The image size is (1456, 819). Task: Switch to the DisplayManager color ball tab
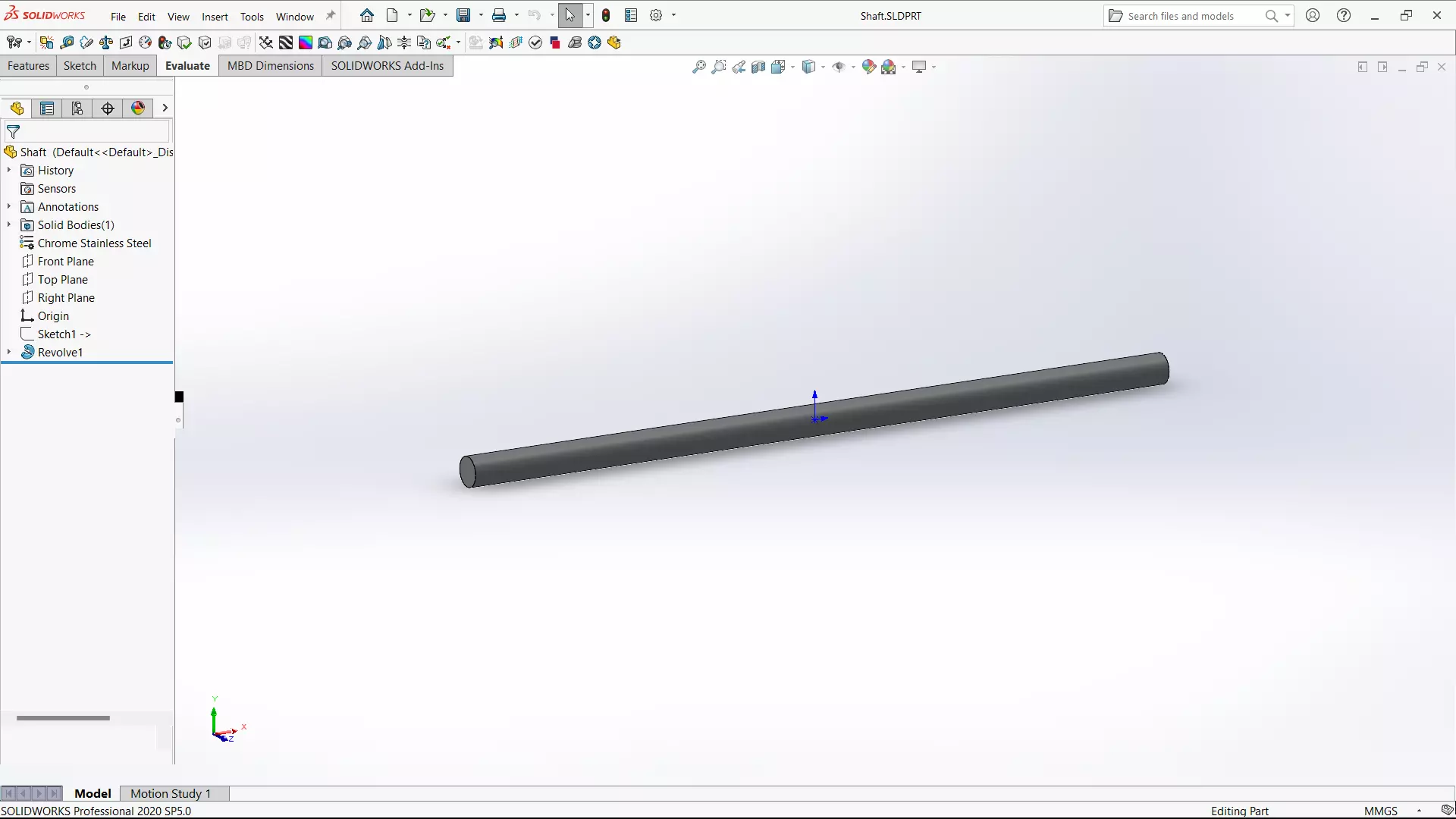(x=138, y=108)
